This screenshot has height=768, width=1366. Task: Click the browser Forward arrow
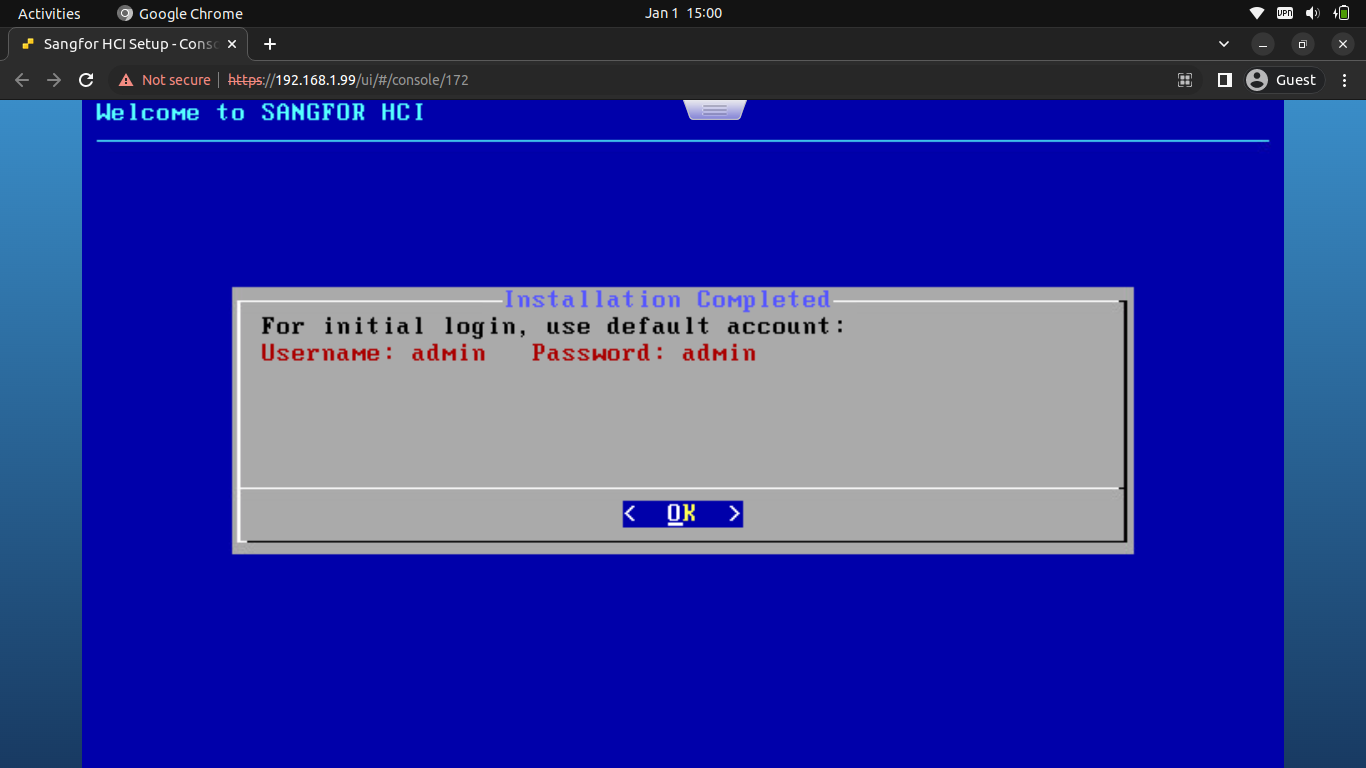tap(54, 80)
